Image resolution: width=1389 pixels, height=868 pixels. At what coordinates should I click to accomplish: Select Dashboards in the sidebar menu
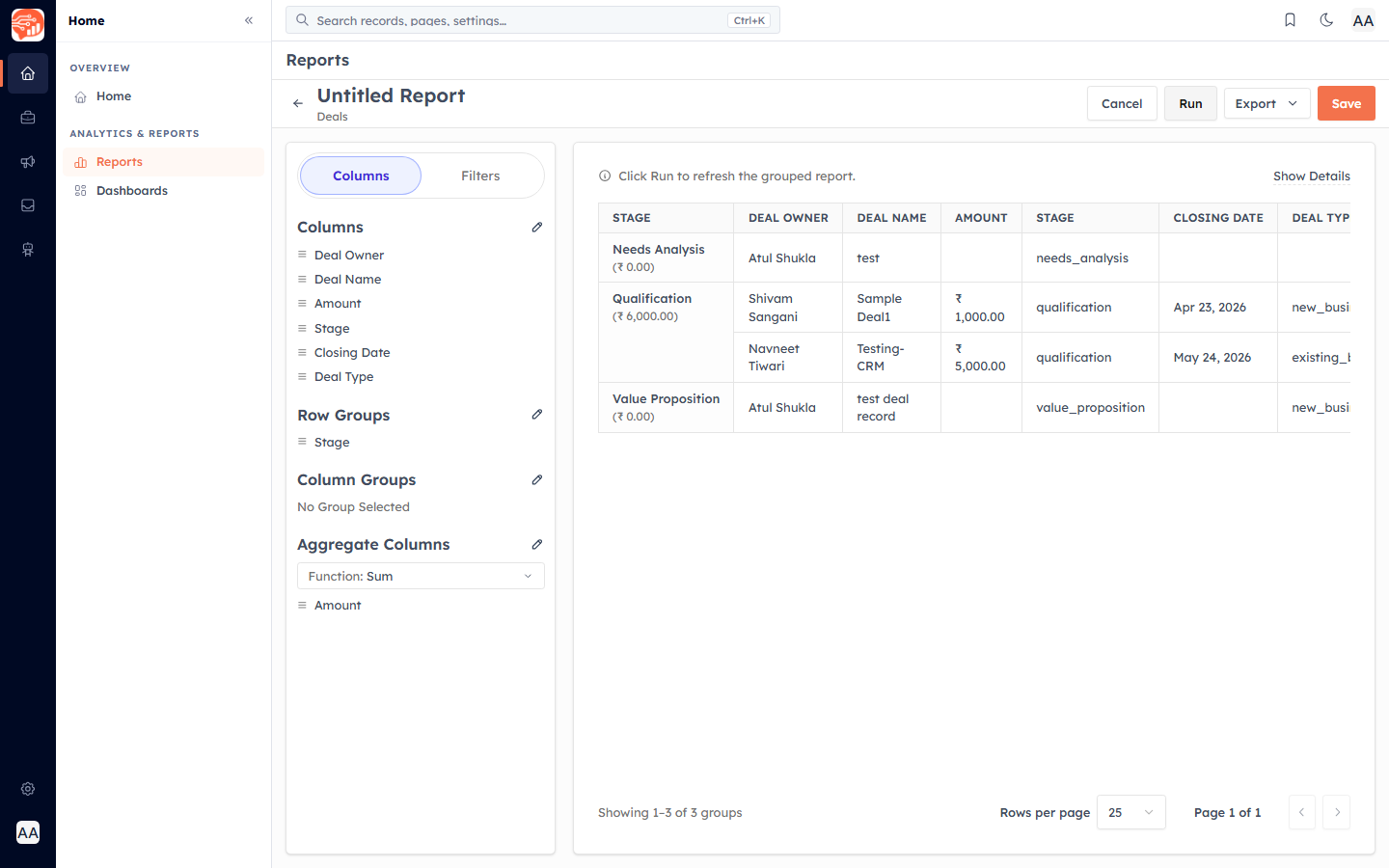[x=163, y=191]
